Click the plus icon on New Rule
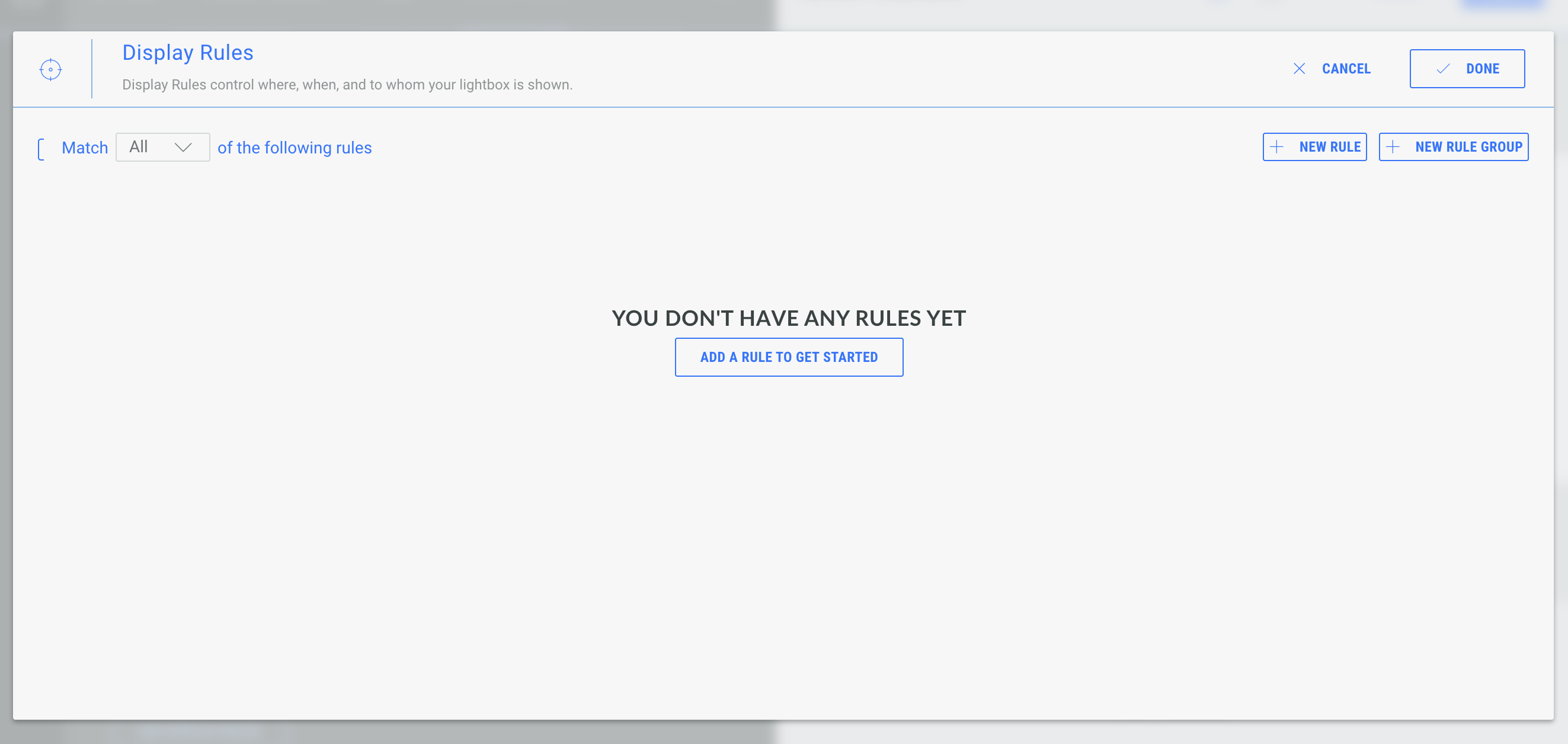This screenshot has width=1568, height=744. tap(1276, 147)
